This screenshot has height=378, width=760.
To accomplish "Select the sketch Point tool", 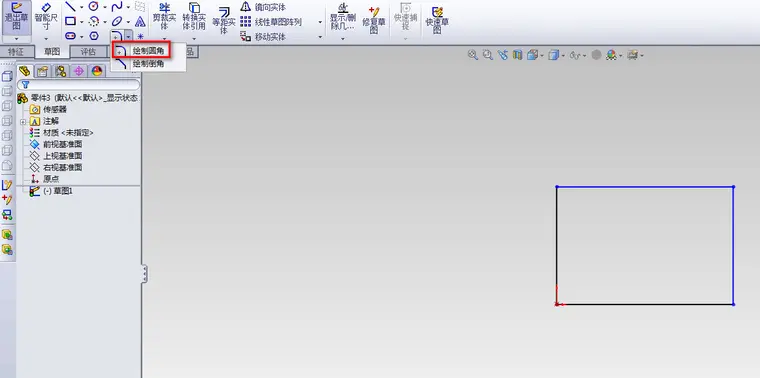I will [x=140, y=36].
